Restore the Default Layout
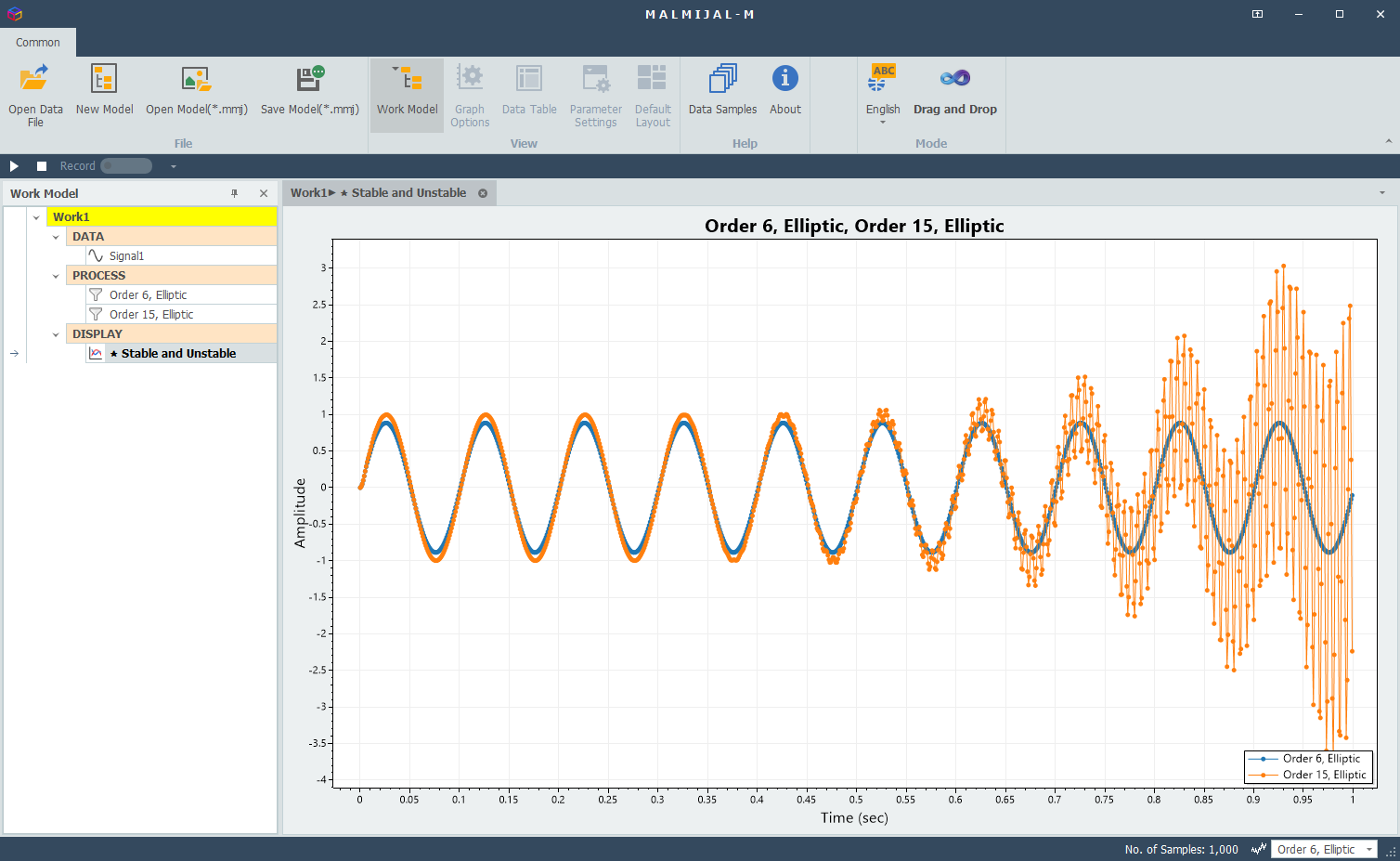This screenshot has width=1400, height=861. 653,95
